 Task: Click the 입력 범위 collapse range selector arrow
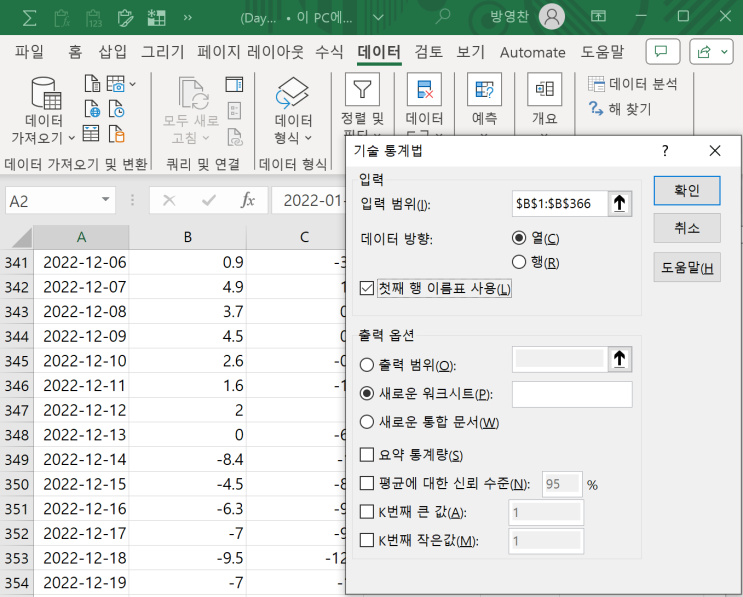(x=621, y=204)
